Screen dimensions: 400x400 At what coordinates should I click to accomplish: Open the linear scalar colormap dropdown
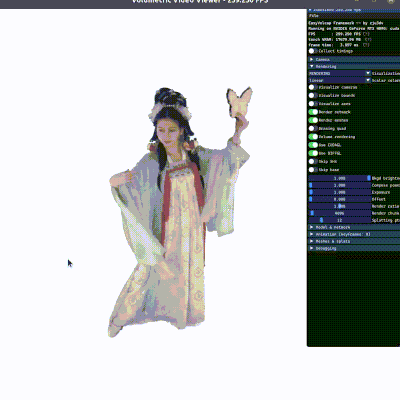click(340, 80)
